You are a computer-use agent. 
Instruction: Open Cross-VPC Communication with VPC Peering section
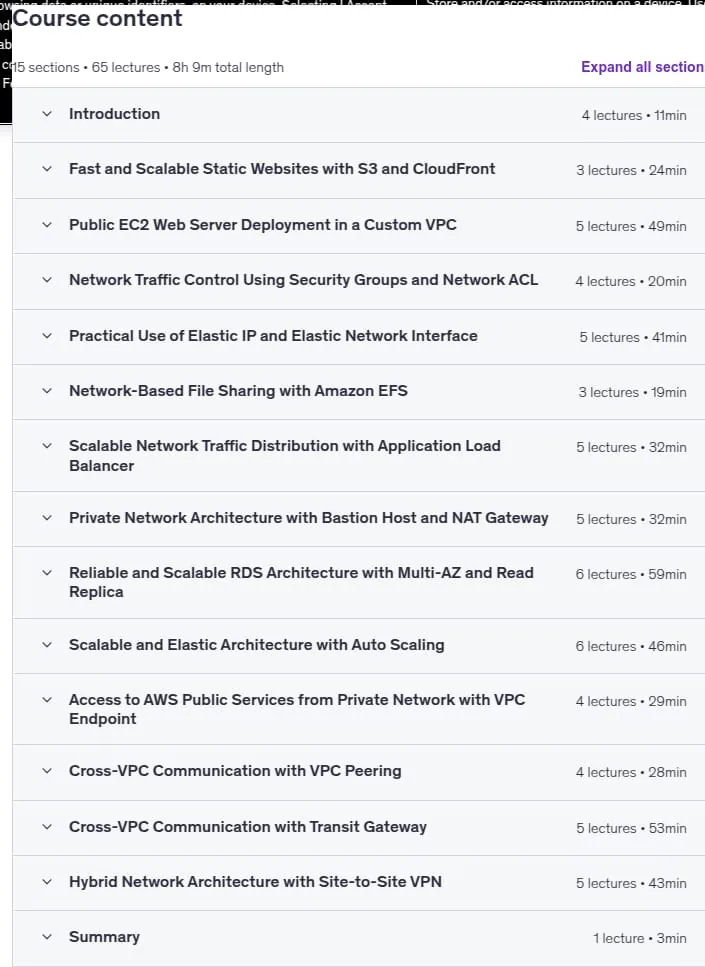(x=235, y=771)
